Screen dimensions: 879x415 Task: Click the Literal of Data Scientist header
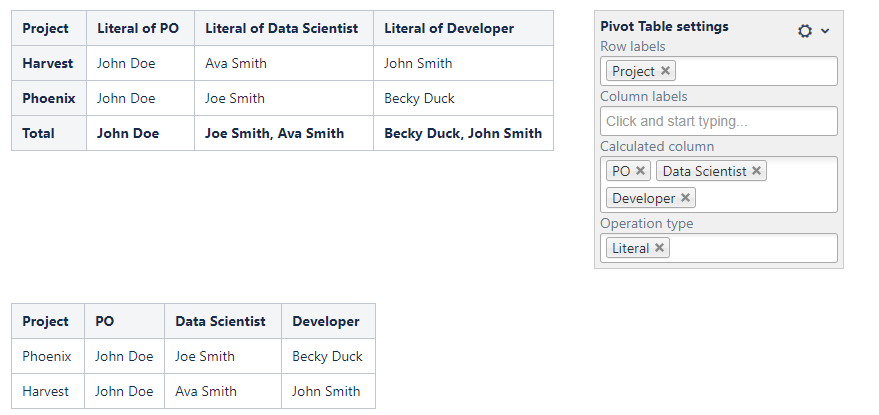click(x=281, y=28)
